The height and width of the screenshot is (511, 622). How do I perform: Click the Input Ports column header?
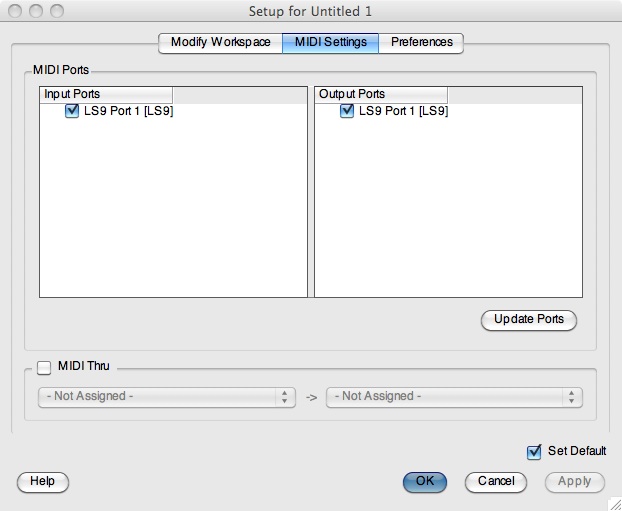(107, 94)
